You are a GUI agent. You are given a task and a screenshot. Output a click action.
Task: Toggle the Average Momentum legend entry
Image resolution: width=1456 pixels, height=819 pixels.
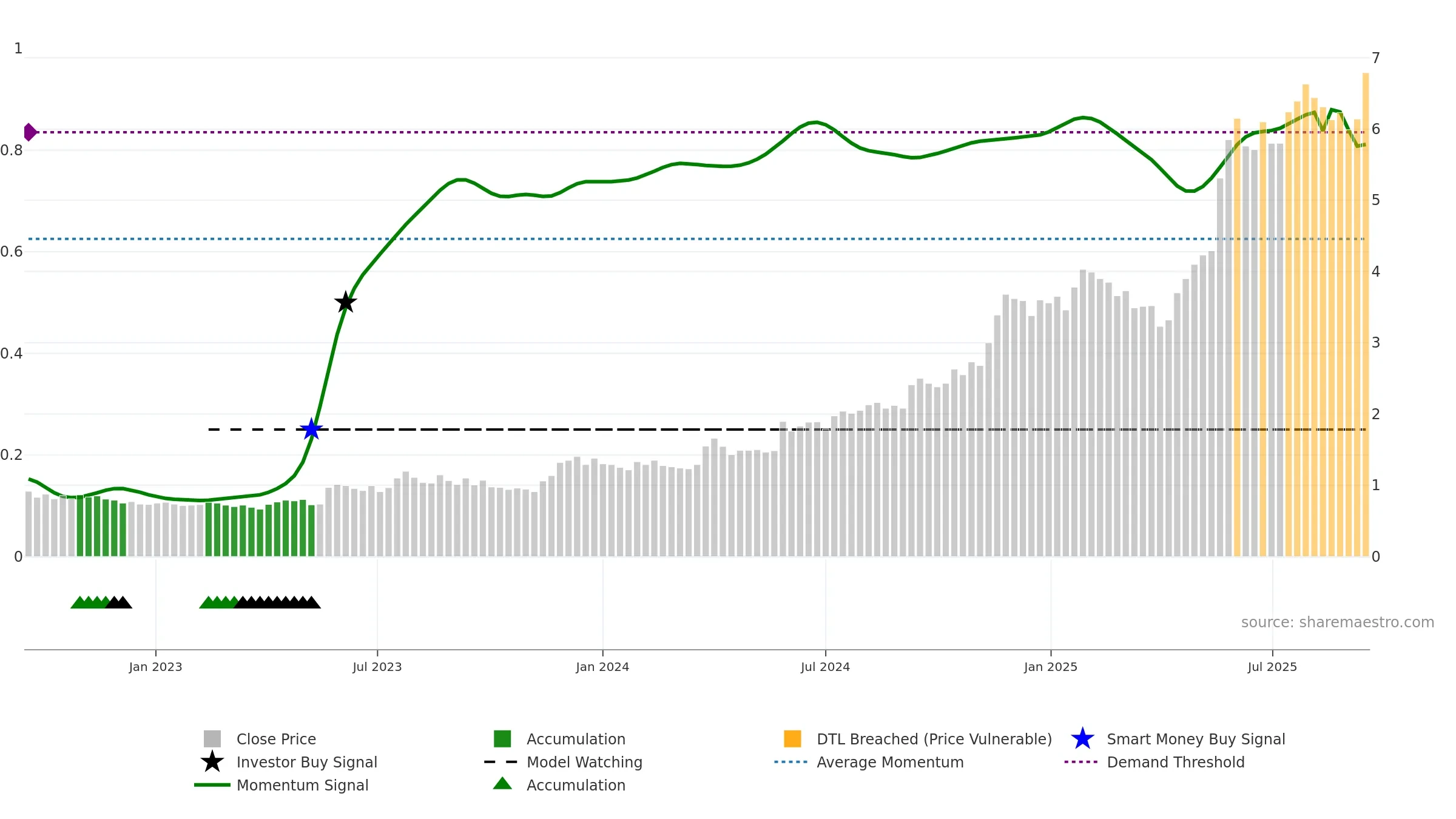tap(889, 762)
